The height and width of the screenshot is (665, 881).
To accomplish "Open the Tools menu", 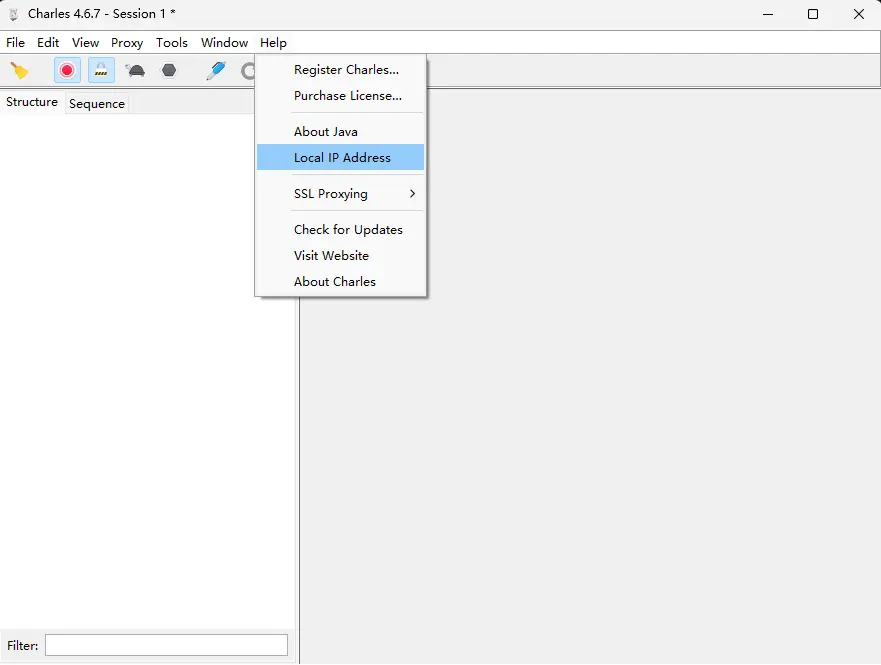I will pyautogui.click(x=172, y=43).
